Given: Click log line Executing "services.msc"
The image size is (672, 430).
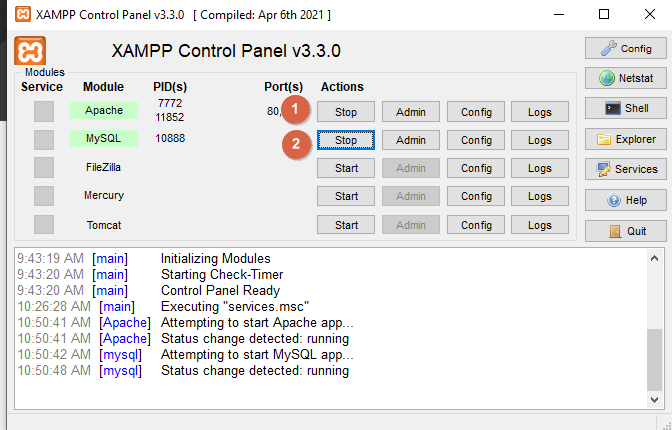Looking at the screenshot, I should (235, 307).
